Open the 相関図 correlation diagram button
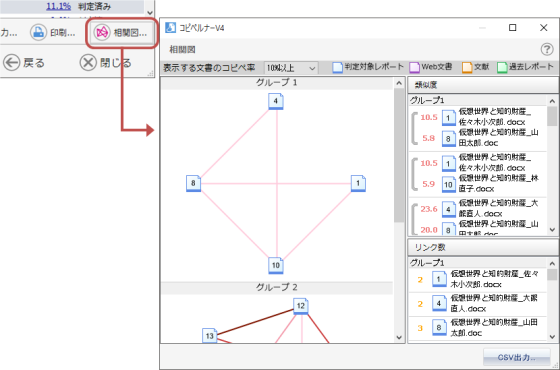 [121, 33]
